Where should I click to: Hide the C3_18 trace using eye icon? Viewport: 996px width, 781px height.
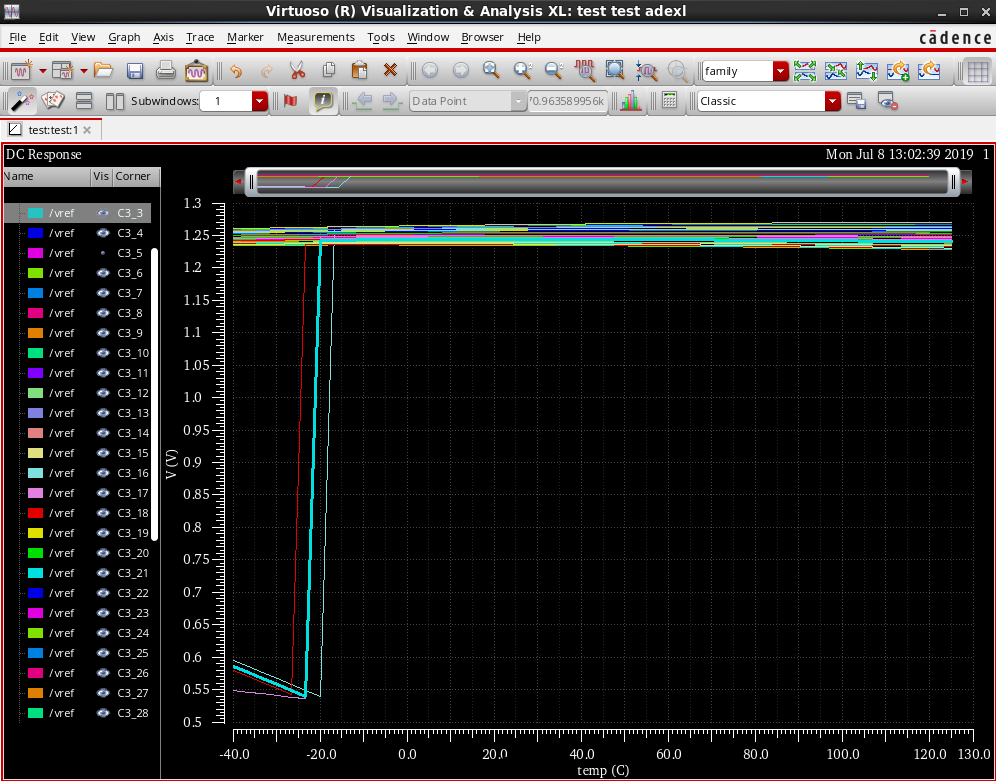(x=102, y=513)
